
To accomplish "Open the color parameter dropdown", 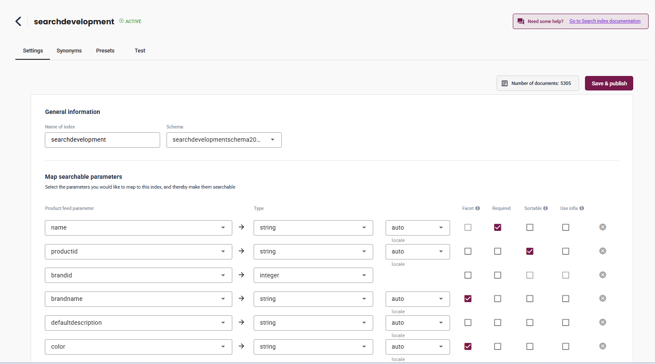I will pyautogui.click(x=138, y=347).
